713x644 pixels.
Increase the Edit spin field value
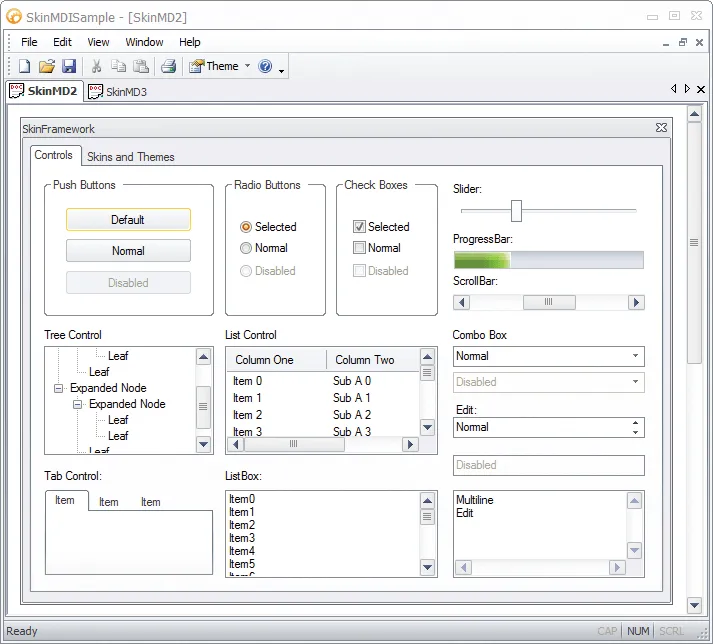tap(635, 423)
